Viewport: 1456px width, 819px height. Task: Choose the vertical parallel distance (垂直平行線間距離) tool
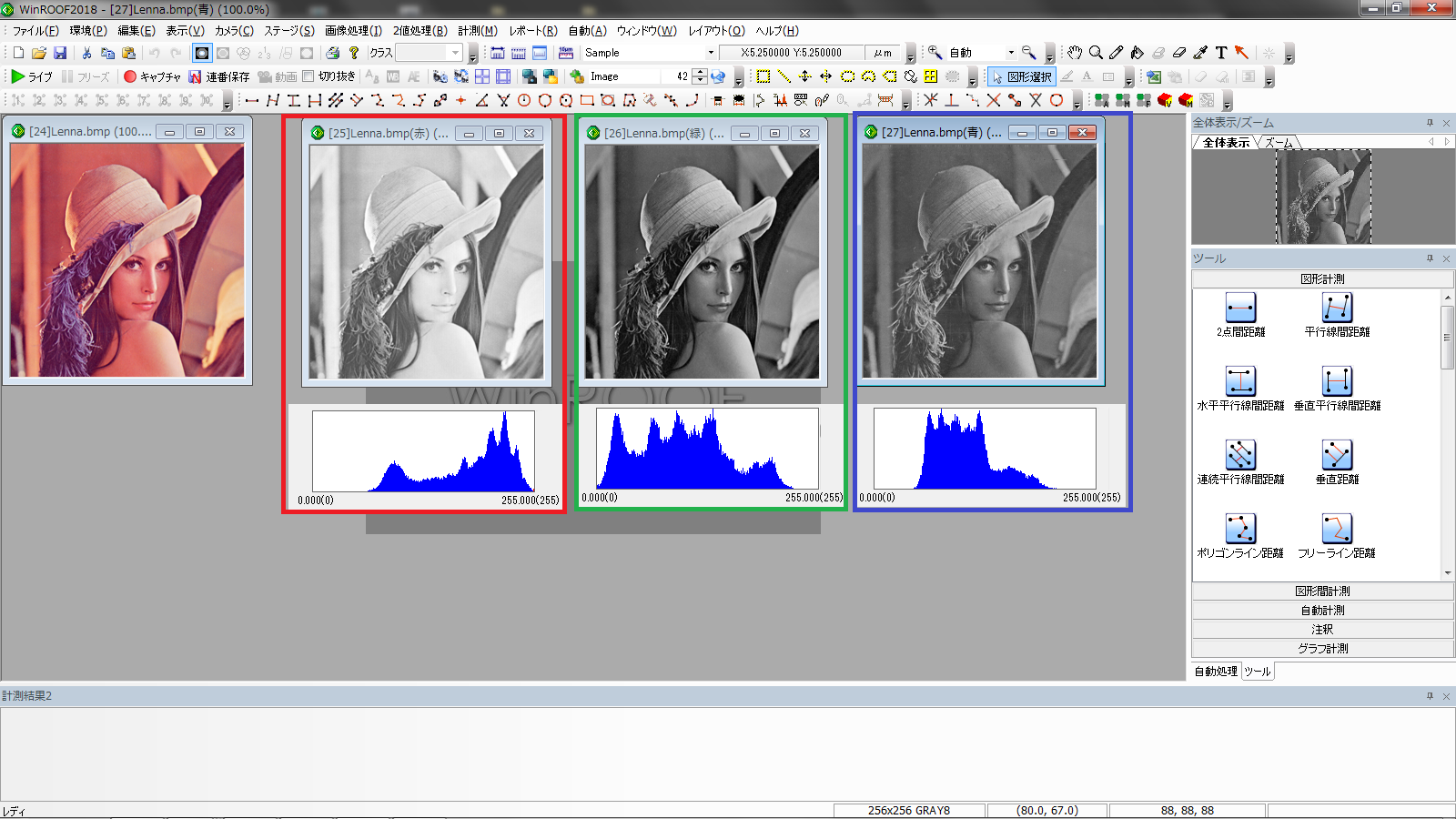point(1337,389)
